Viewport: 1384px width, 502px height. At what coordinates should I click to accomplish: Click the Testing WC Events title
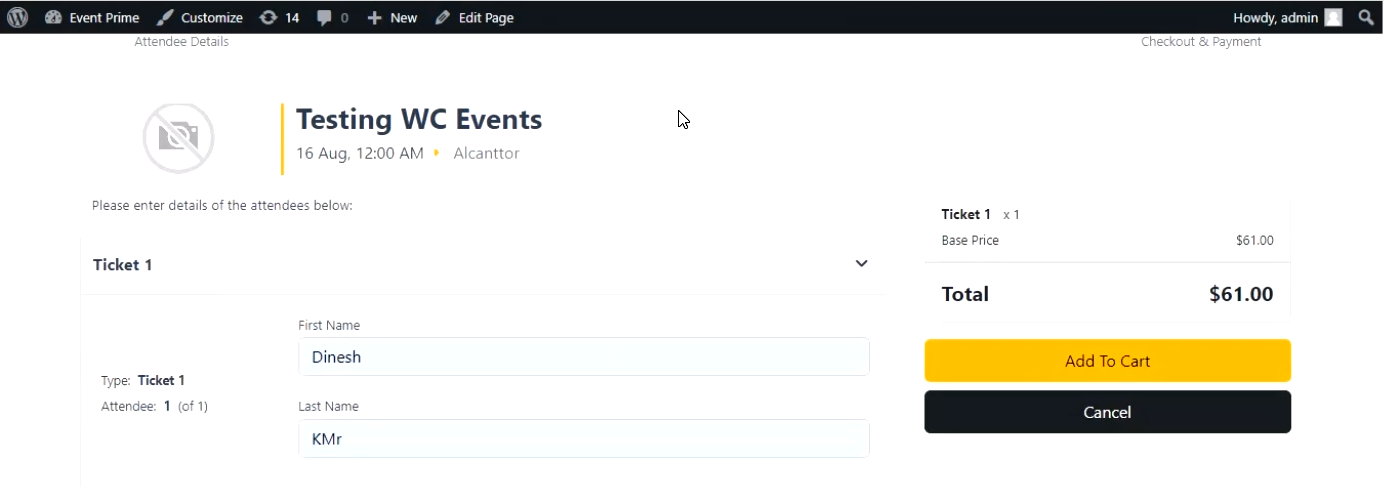coord(419,120)
